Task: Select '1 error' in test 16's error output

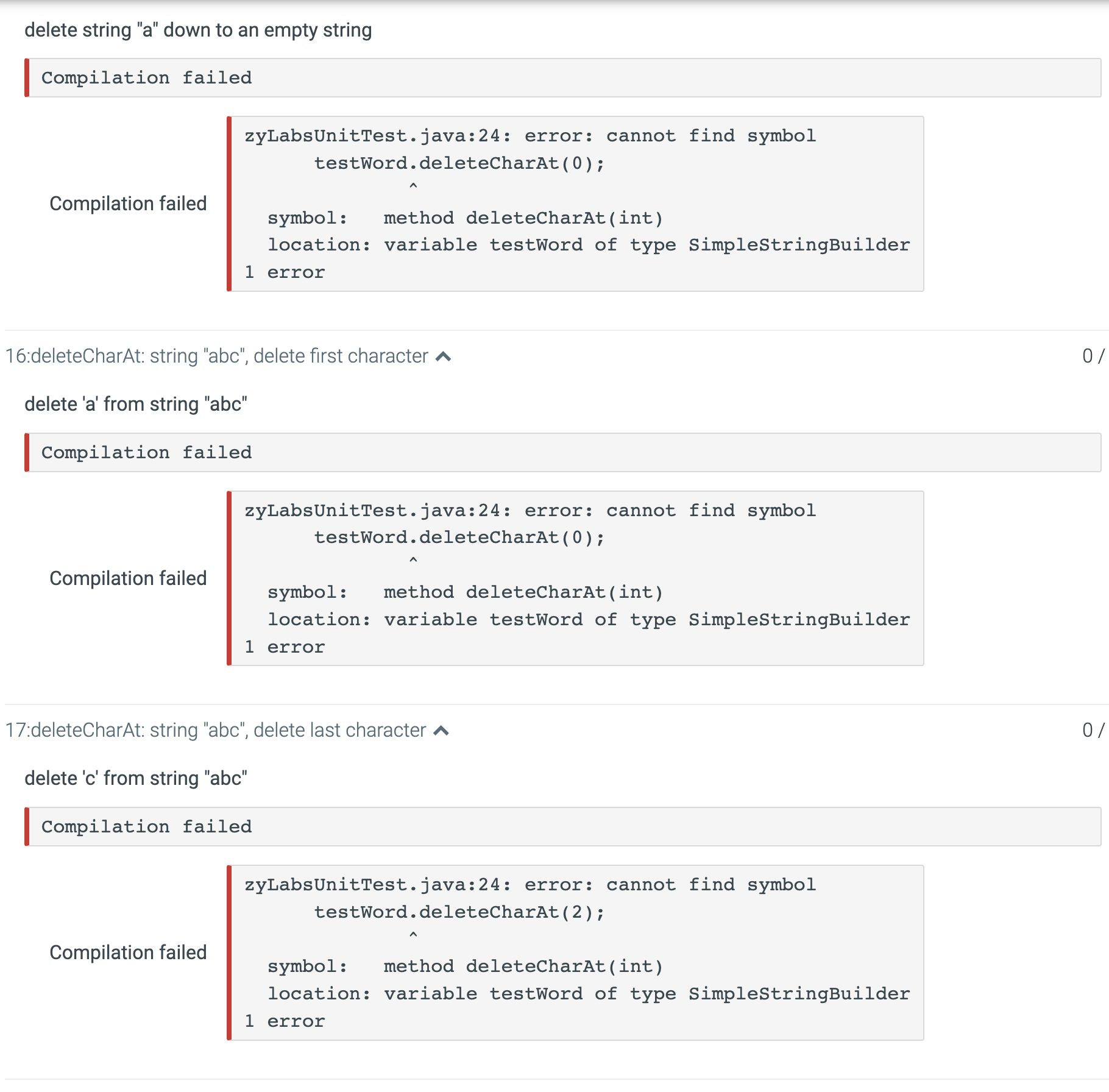Action: (x=285, y=647)
